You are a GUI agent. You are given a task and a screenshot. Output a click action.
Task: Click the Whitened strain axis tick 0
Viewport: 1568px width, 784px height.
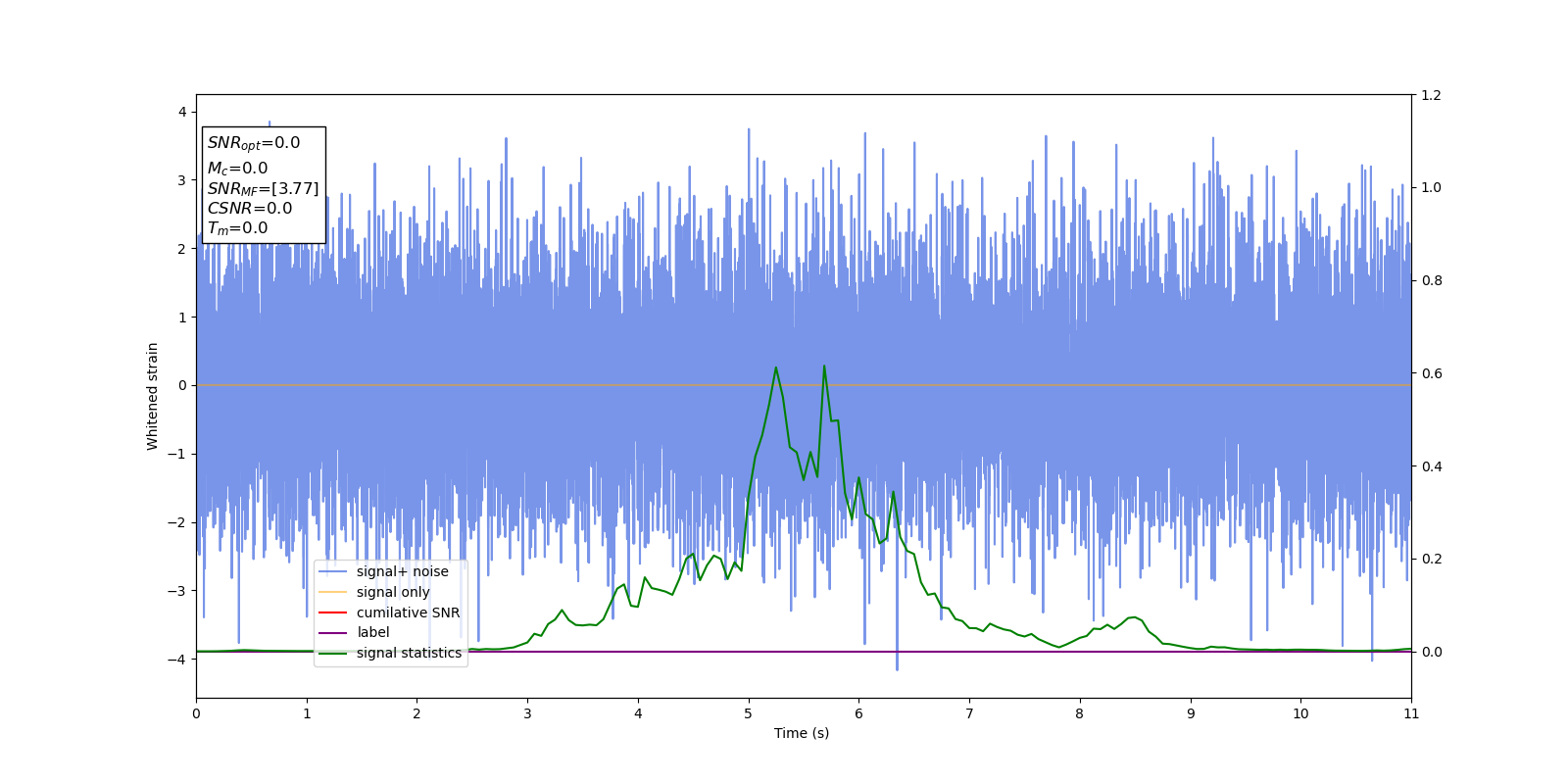pyautogui.click(x=182, y=385)
